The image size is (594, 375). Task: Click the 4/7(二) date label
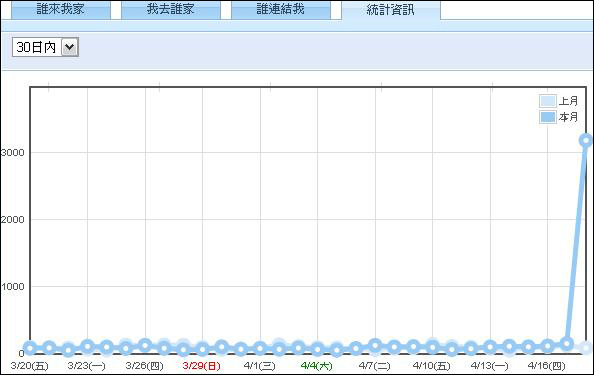pyautogui.click(x=374, y=366)
